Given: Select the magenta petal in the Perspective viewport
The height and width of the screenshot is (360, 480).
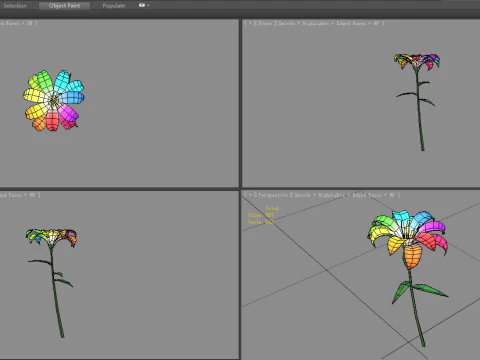Looking at the screenshot, I should click(x=433, y=227).
